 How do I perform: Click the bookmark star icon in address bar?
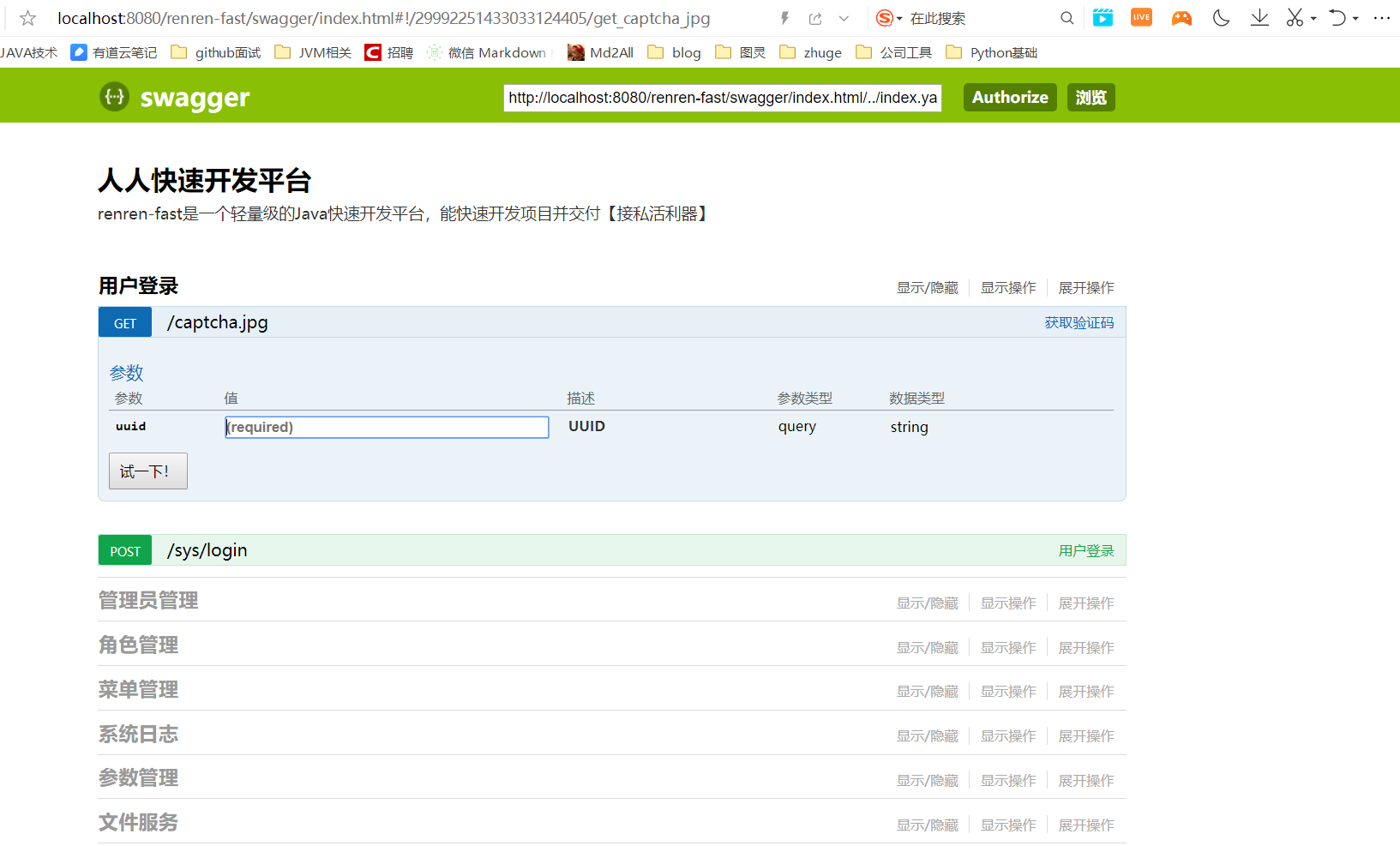click(27, 18)
